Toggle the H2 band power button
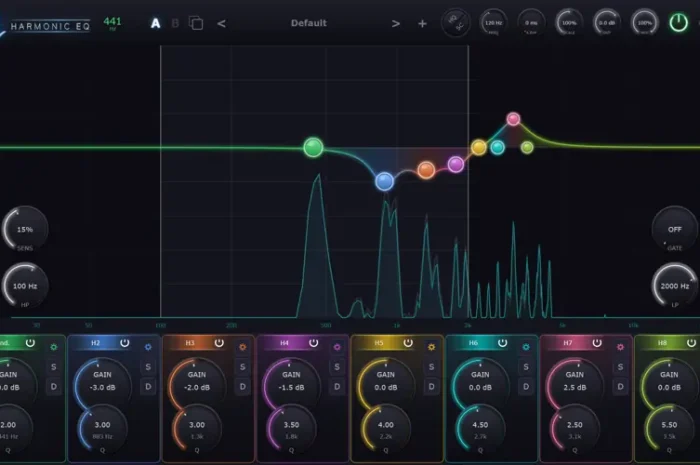700x465 pixels. pos(125,343)
